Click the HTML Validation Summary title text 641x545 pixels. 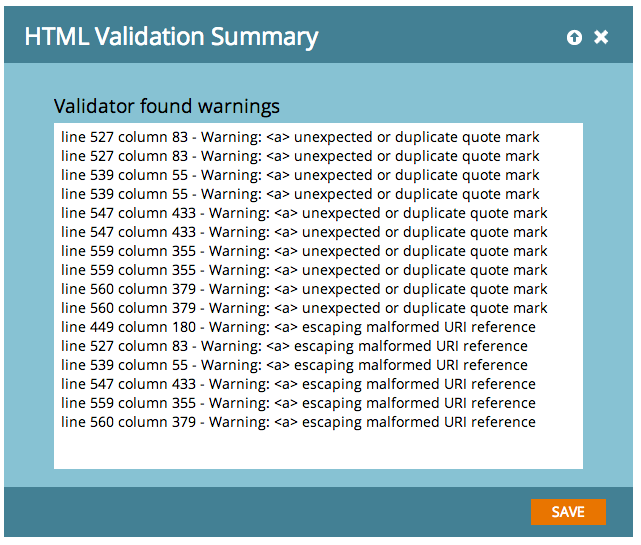pyautogui.click(x=171, y=38)
